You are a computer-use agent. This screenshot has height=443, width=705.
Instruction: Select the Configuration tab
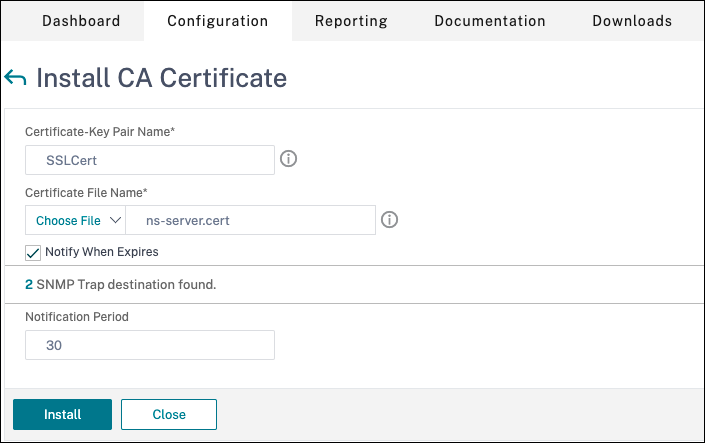coord(217,21)
